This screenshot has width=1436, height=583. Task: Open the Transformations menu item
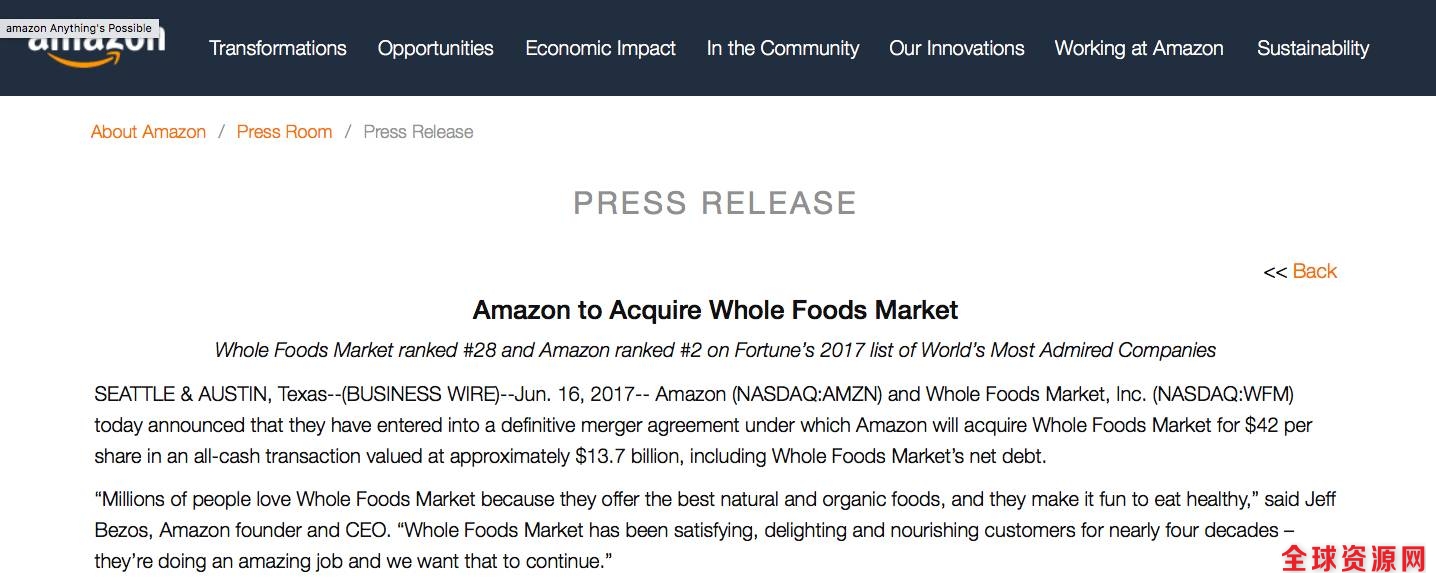coord(278,48)
